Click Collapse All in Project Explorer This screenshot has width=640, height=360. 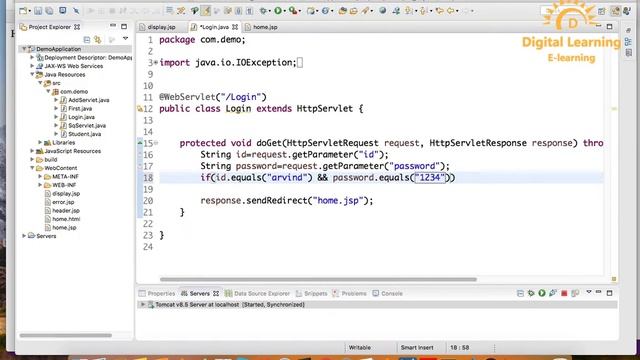coord(87,40)
